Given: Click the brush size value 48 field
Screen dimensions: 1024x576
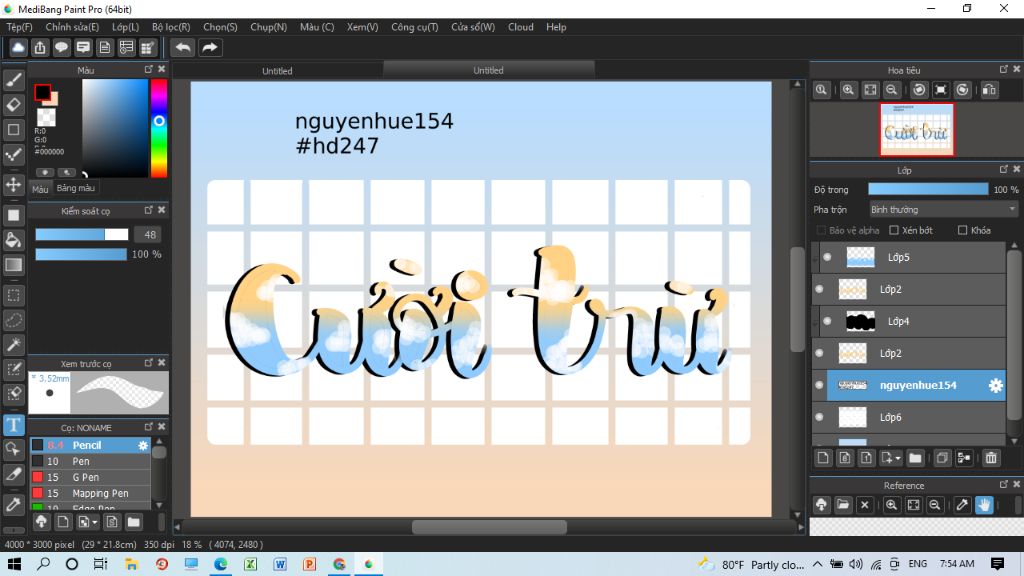Looking at the screenshot, I should tap(149, 235).
